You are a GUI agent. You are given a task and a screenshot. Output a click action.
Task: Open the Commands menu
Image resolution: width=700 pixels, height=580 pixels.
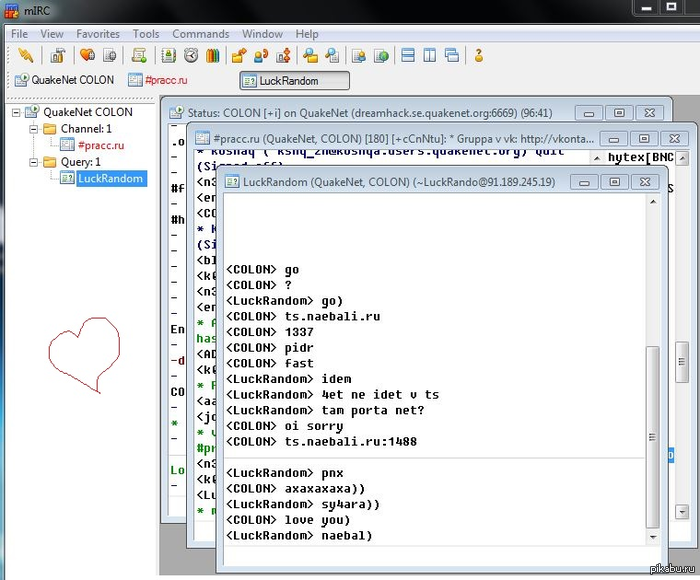point(200,34)
